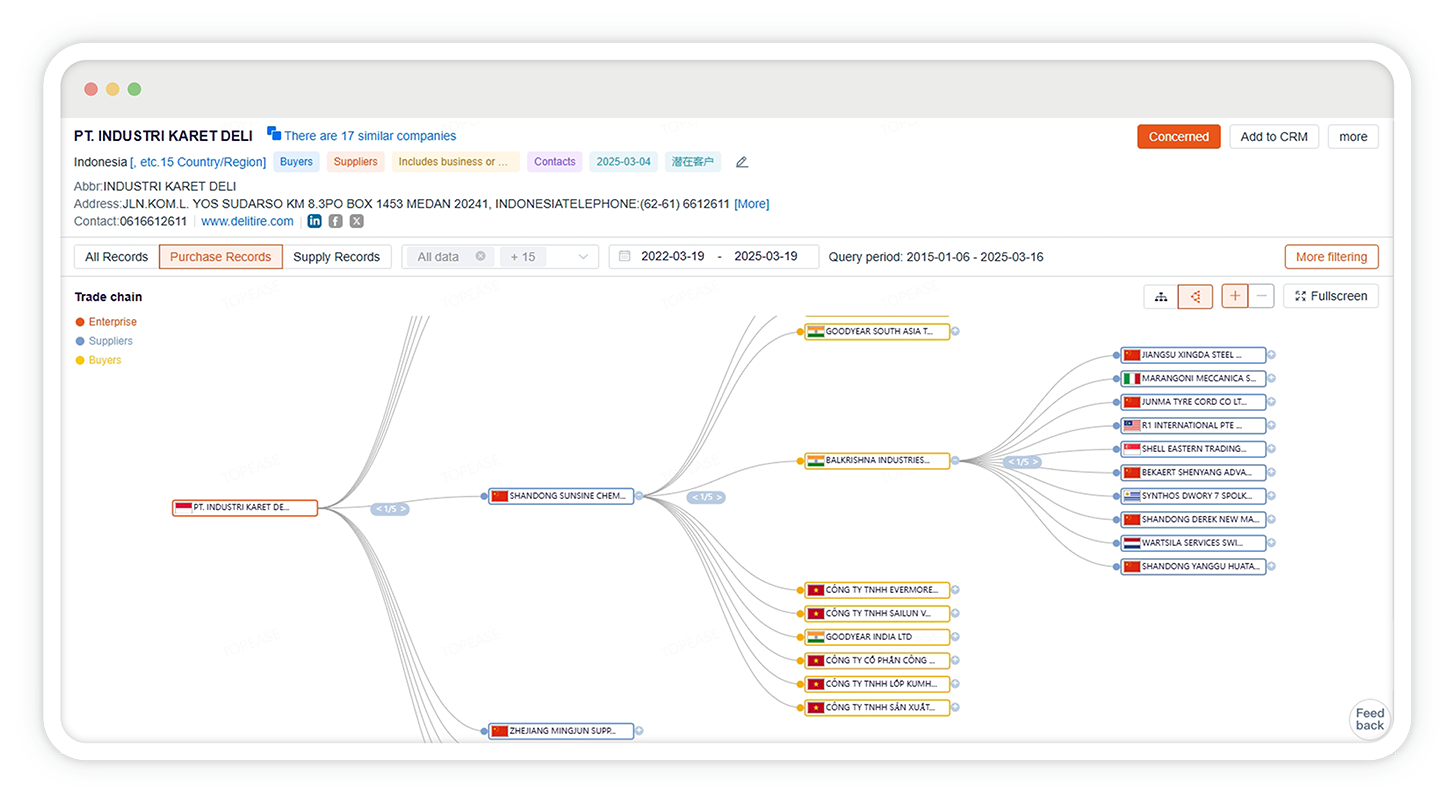Screen dimensions: 1455x804
Task: Select SHANDONG DEREK NEW node
Action: point(1193,519)
